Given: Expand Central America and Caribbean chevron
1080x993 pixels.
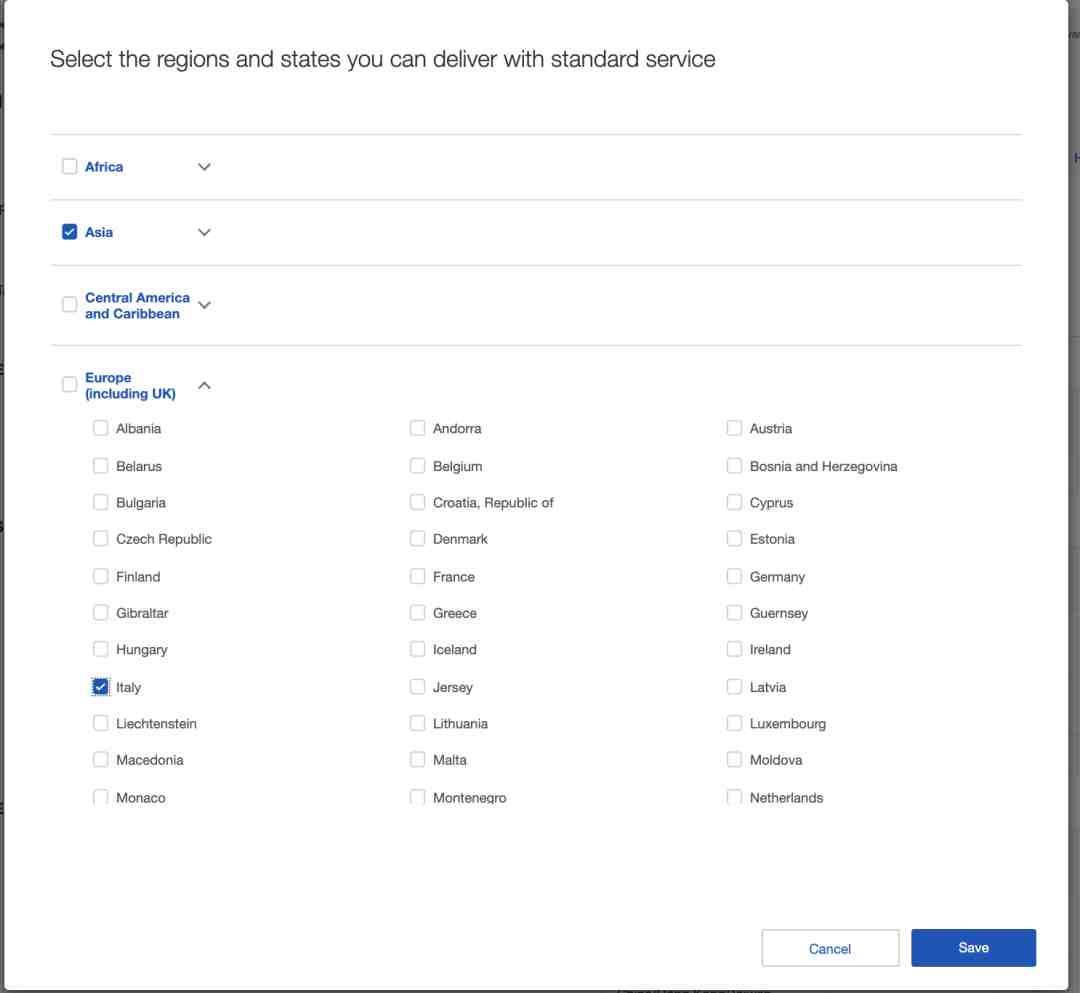Looking at the screenshot, I should pyautogui.click(x=205, y=304).
